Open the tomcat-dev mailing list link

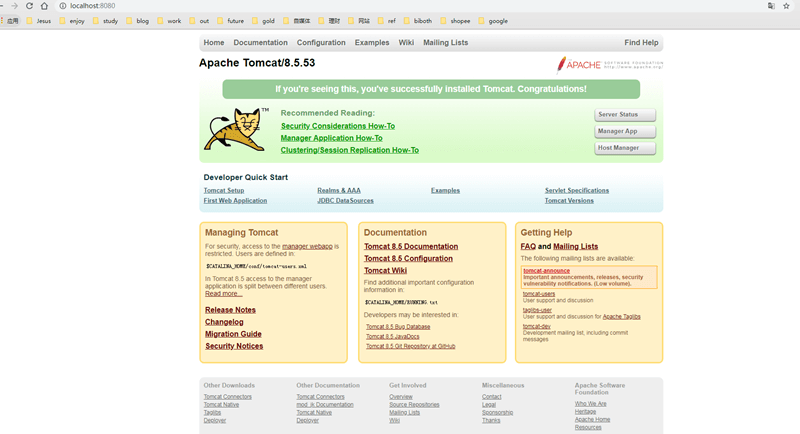pyautogui.click(x=537, y=326)
